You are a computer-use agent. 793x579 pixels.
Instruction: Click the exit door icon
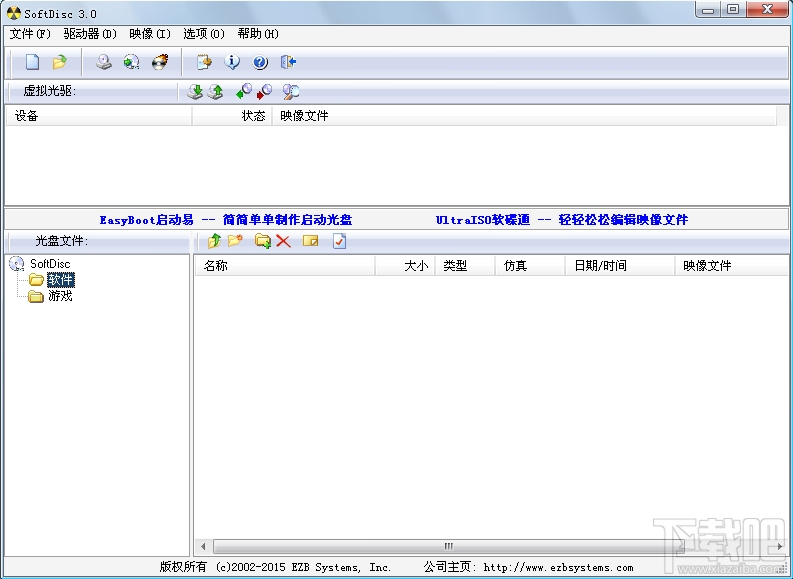[x=288, y=62]
